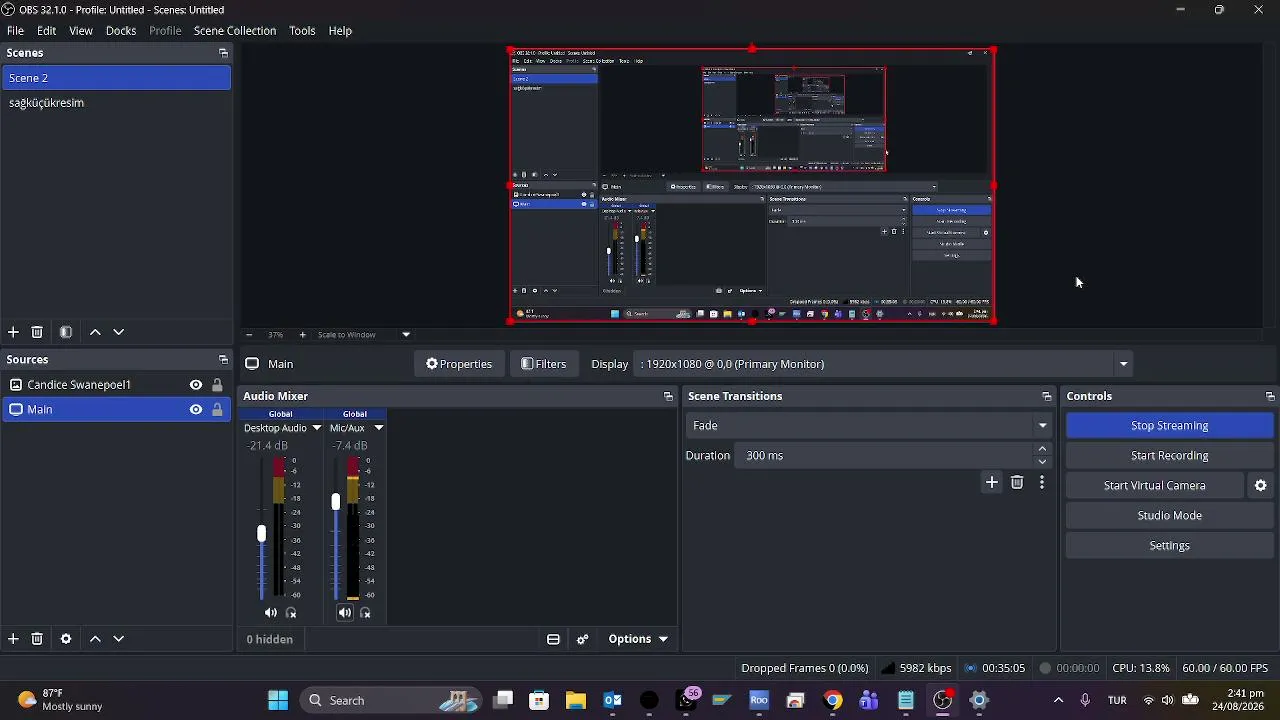The image size is (1280, 720).
Task: Toggle Mic/Aux monitoring headphone icon
Action: [365, 613]
